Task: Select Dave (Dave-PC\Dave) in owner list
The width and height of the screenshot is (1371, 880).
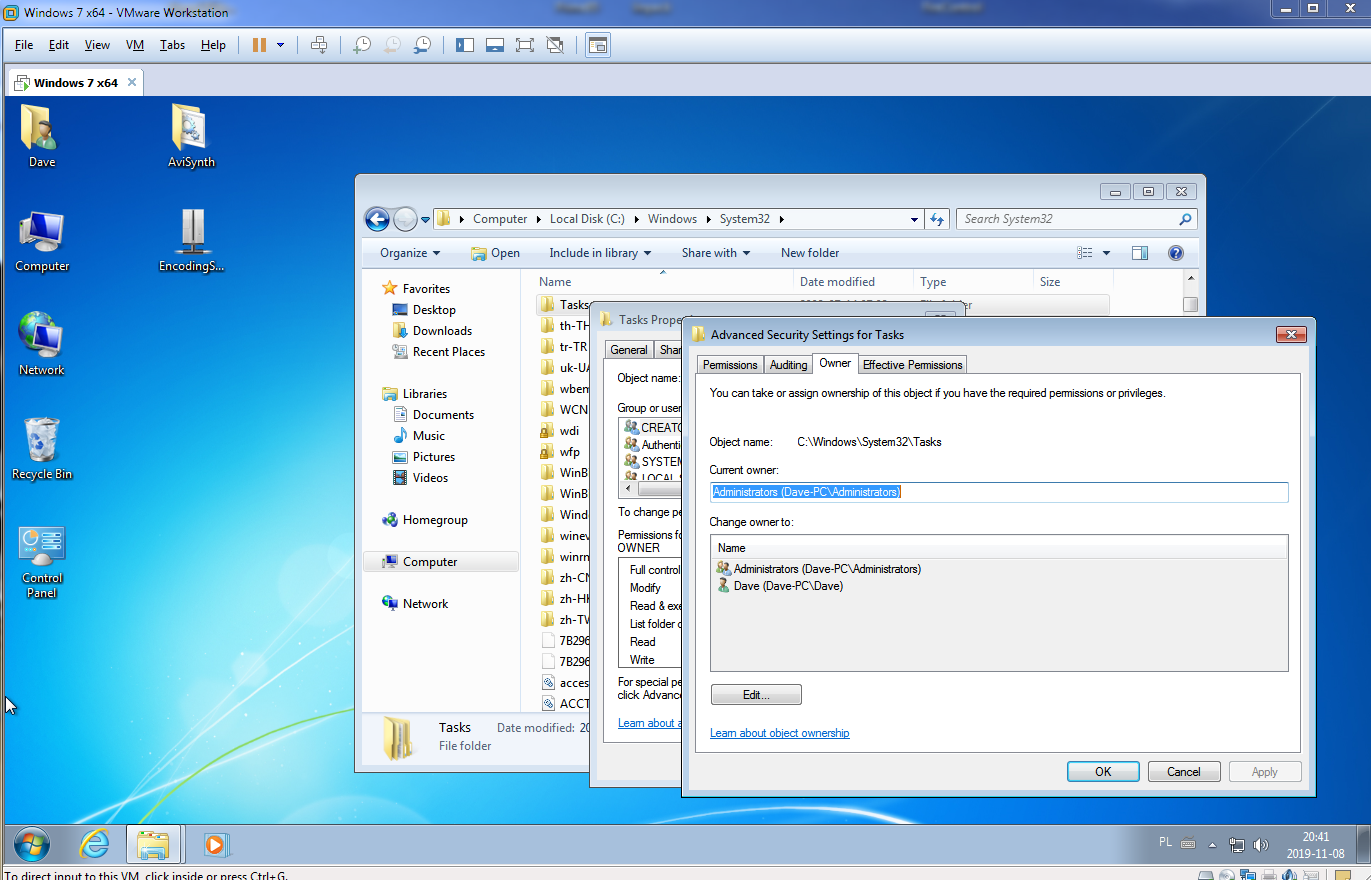Action: pos(788,586)
